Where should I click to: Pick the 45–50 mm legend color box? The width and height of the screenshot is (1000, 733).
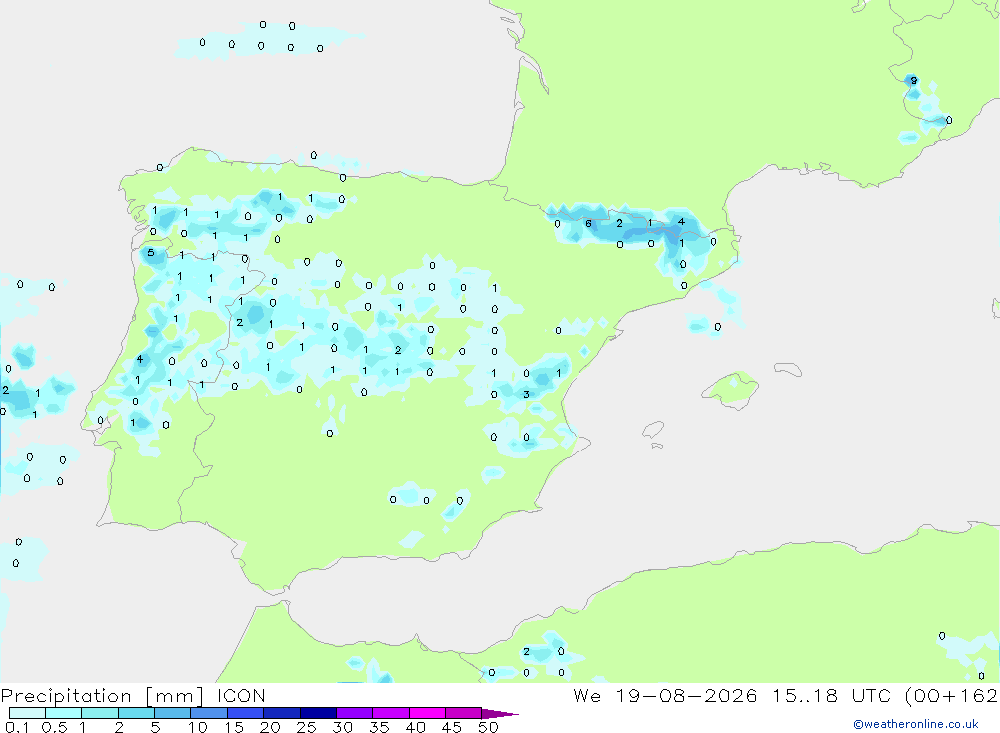[x=464, y=713]
